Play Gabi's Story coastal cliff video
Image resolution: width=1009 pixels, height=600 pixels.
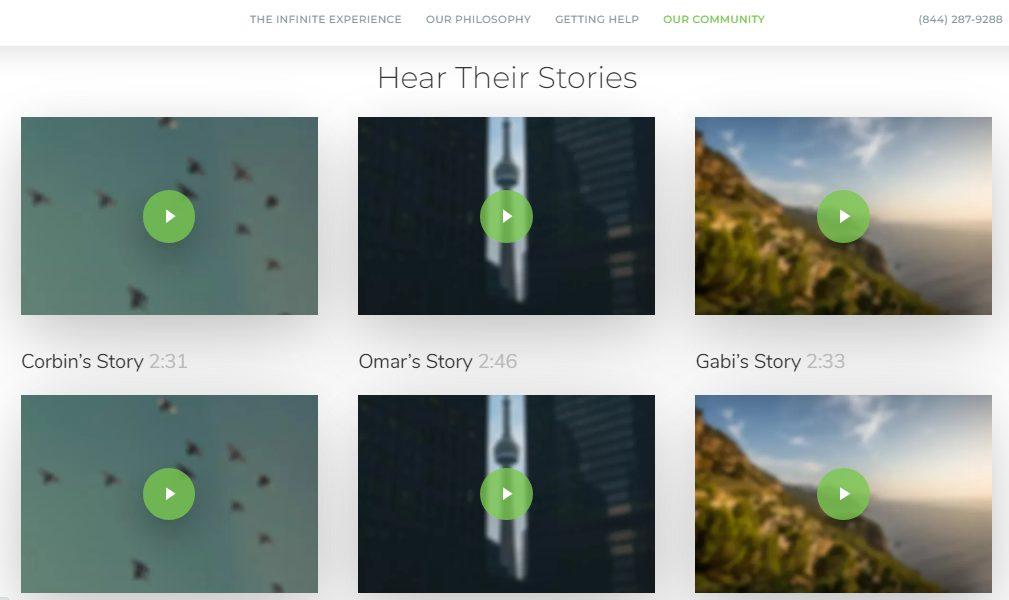(x=843, y=216)
